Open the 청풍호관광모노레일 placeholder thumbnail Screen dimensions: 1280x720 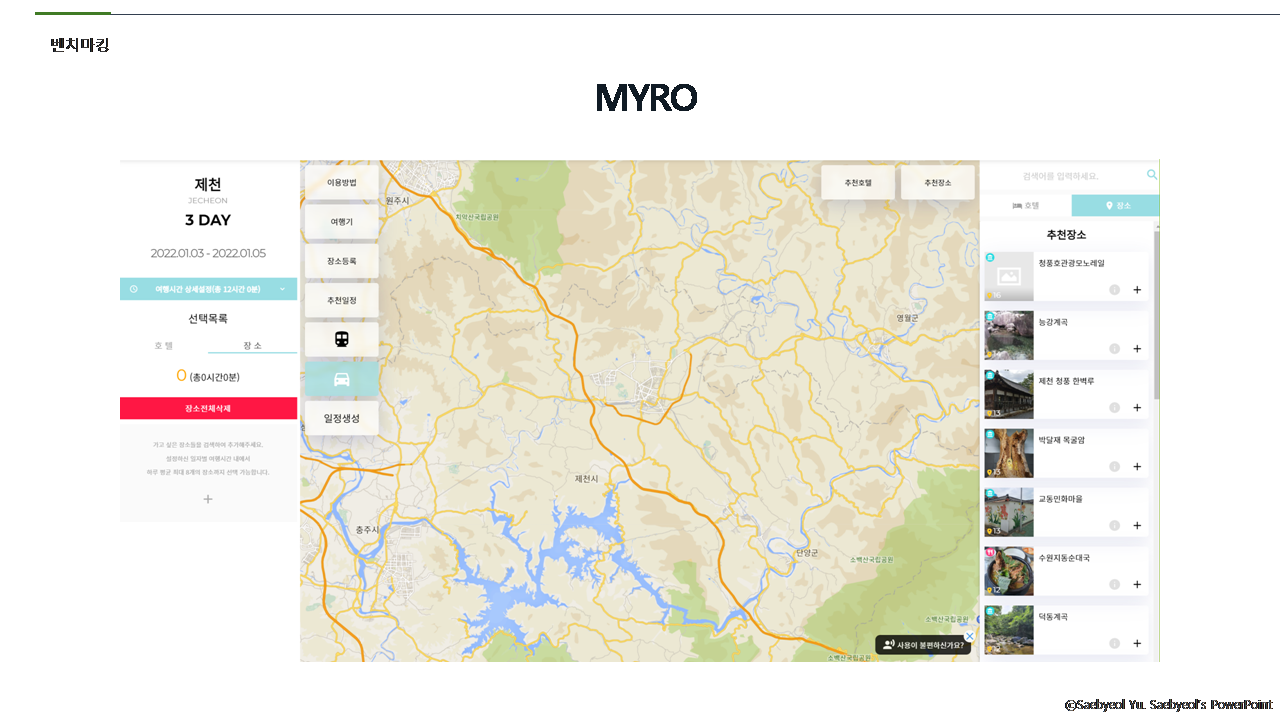pos(1009,277)
